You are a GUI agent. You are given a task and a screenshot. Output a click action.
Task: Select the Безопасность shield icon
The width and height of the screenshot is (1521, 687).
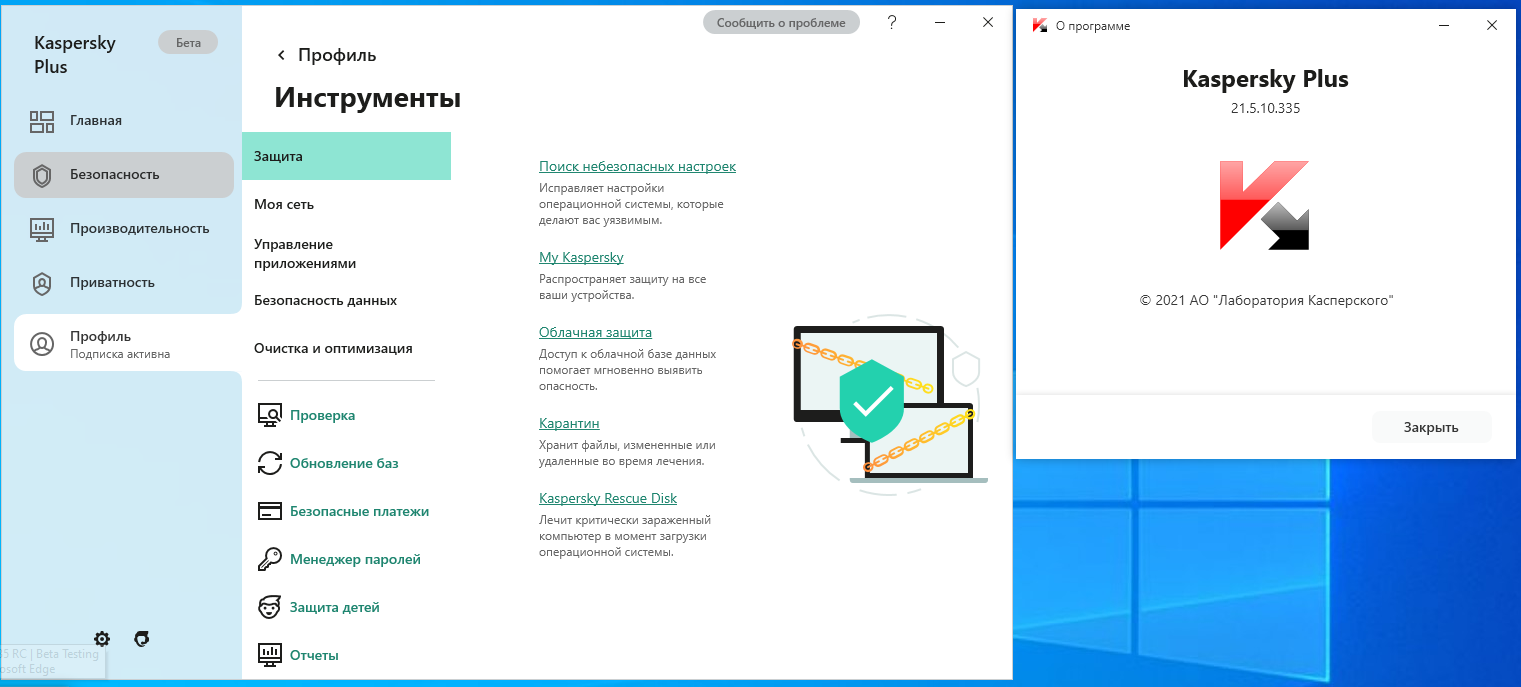pyautogui.click(x=42, y=176)
